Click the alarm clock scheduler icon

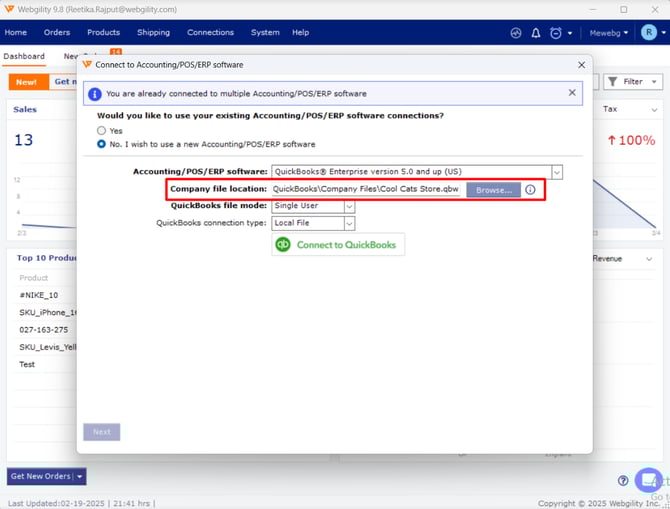[556, 33]
